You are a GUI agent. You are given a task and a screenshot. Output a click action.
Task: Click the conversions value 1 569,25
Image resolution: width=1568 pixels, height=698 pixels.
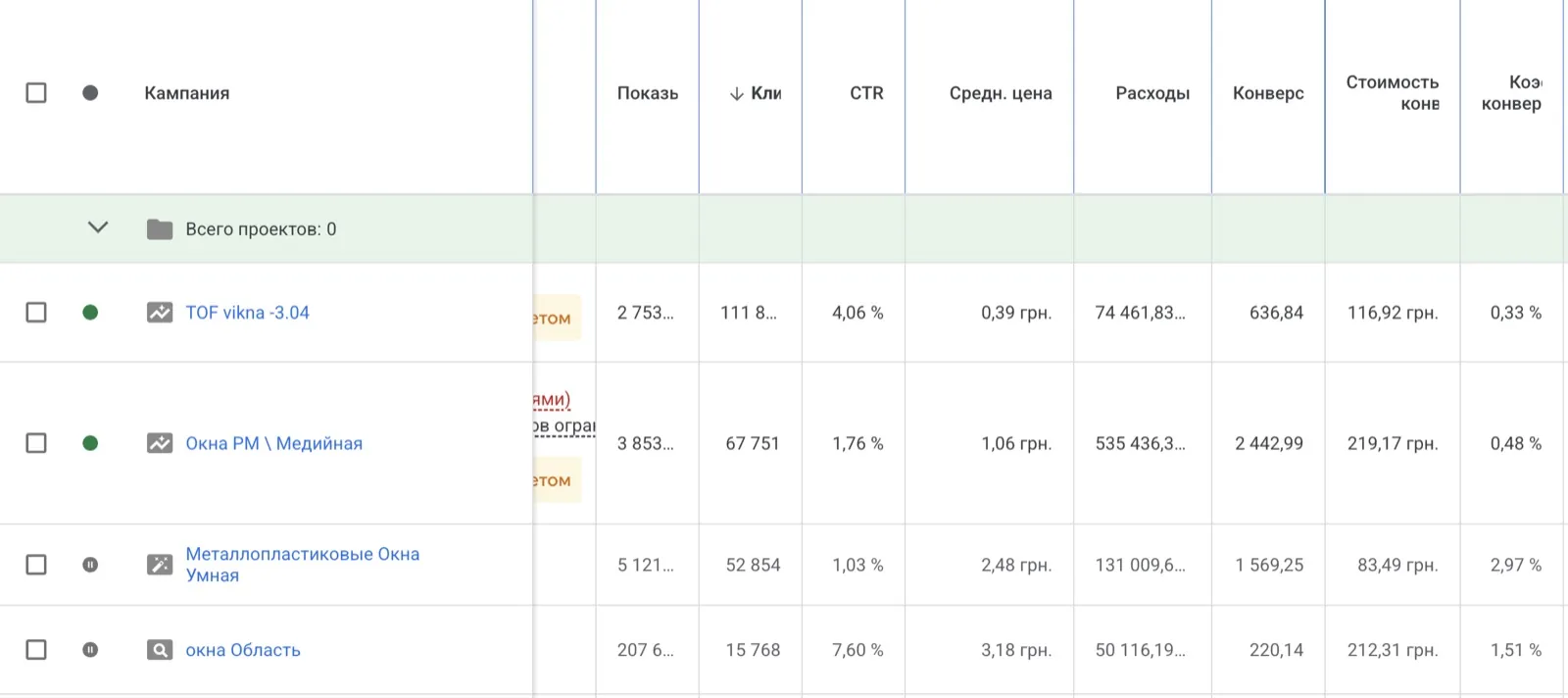tap(1269, 565)
